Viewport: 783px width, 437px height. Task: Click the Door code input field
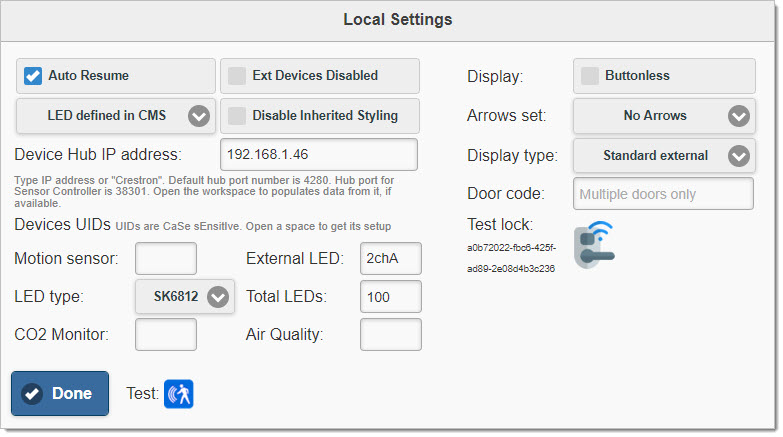(x=663, y=194)
